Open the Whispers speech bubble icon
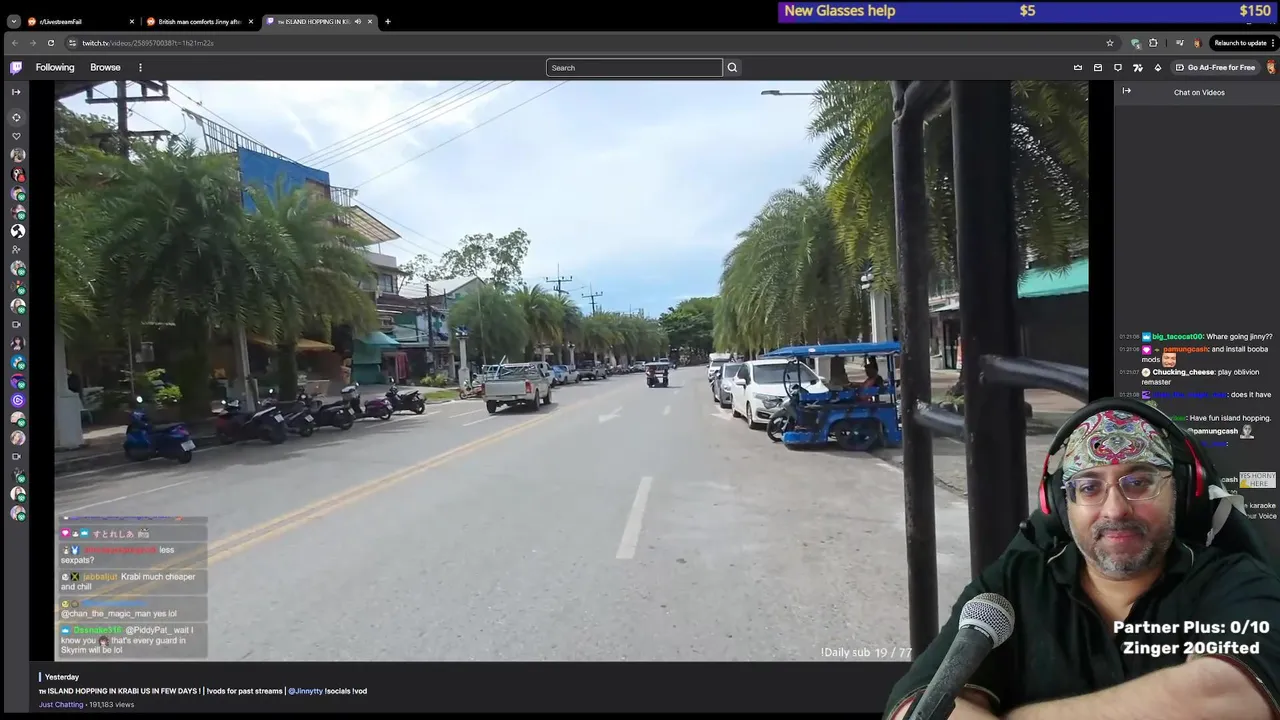The height and width of the screenshot is (720, 1280). 1118,68
